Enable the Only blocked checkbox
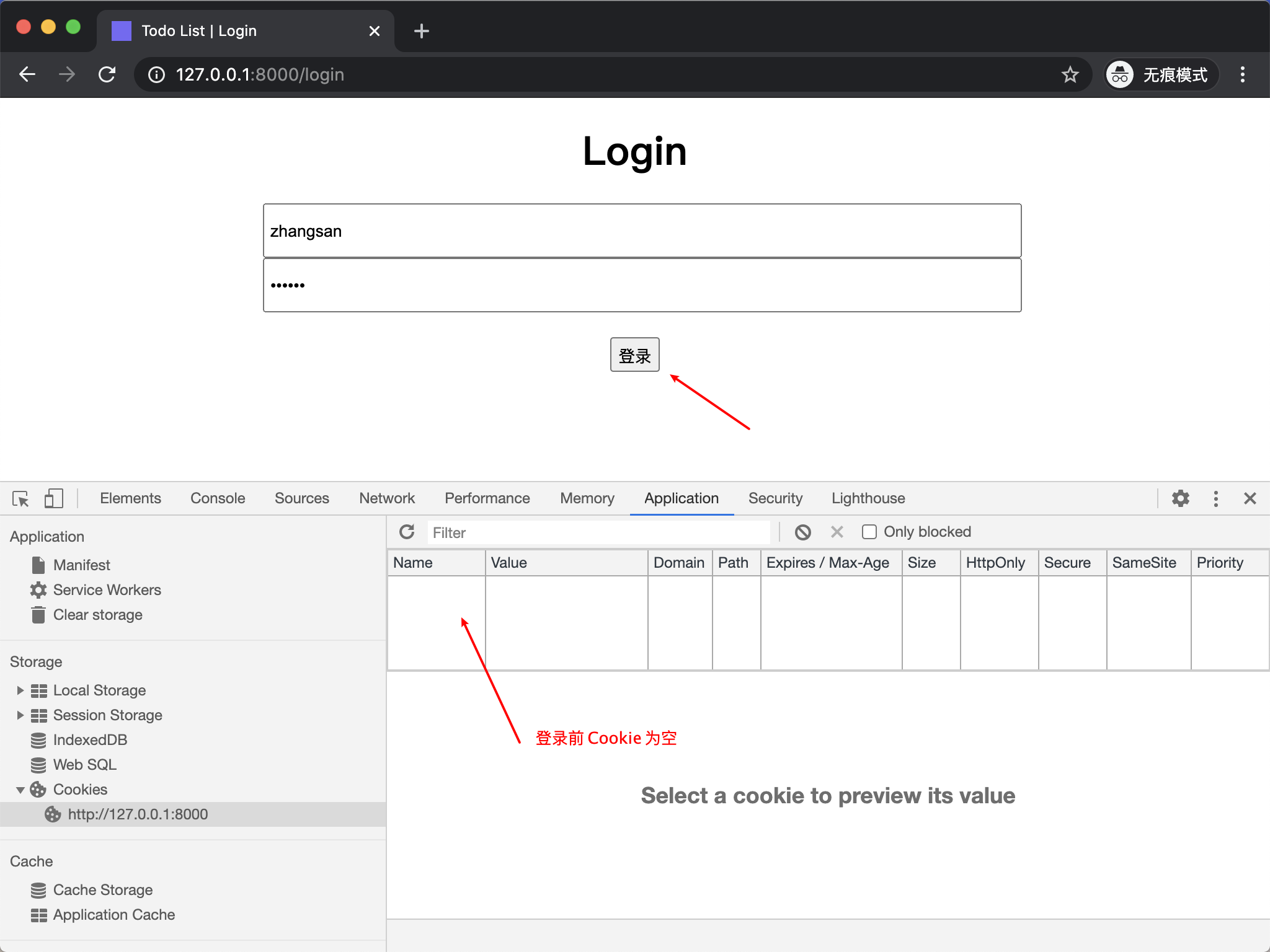Image resolution: width=1270 pixels, height=952 pixels. (869, 532)
